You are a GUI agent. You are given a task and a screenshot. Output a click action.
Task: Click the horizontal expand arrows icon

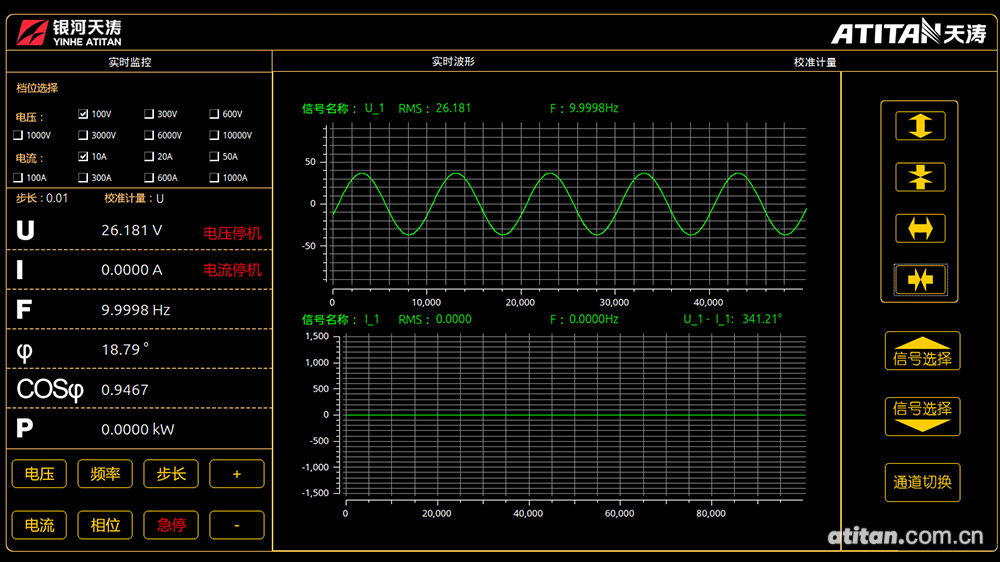tap(920, 229)
